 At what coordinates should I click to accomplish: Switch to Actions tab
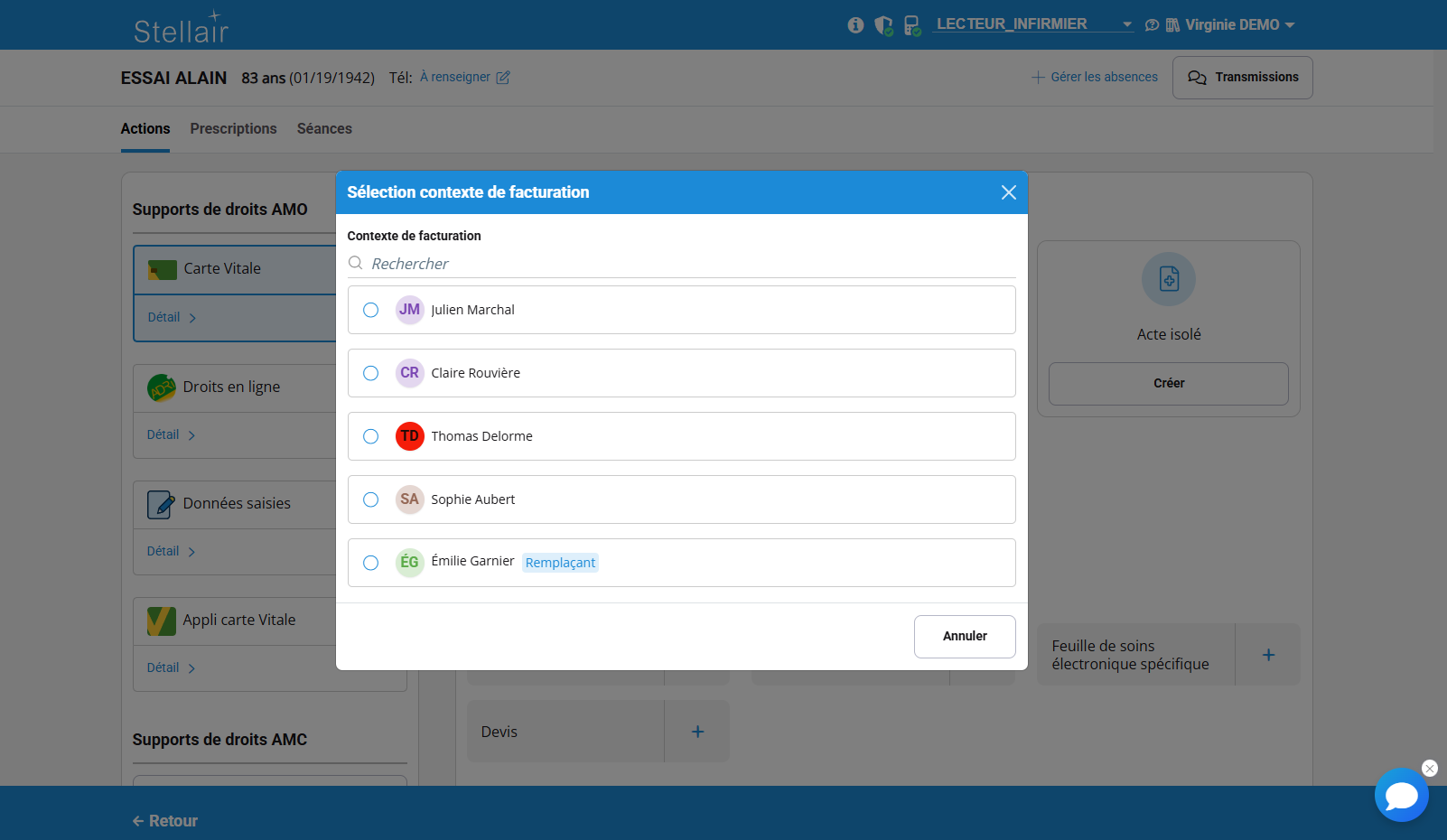click(x=145, y=129)
